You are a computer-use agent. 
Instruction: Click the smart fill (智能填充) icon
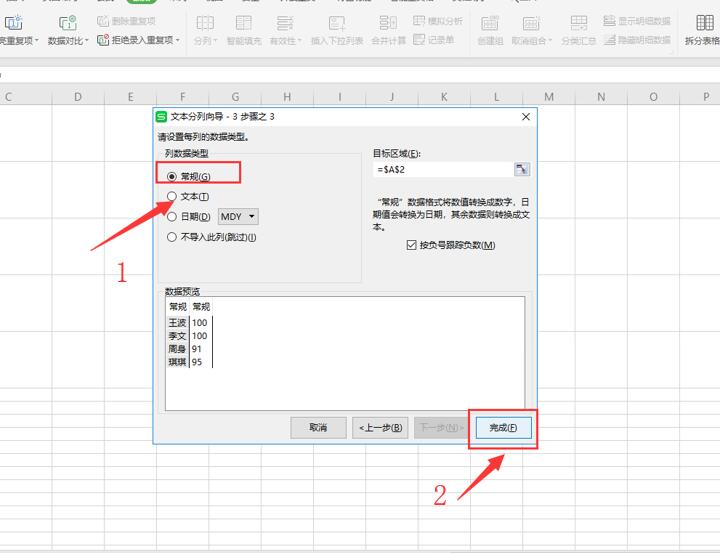243,23
